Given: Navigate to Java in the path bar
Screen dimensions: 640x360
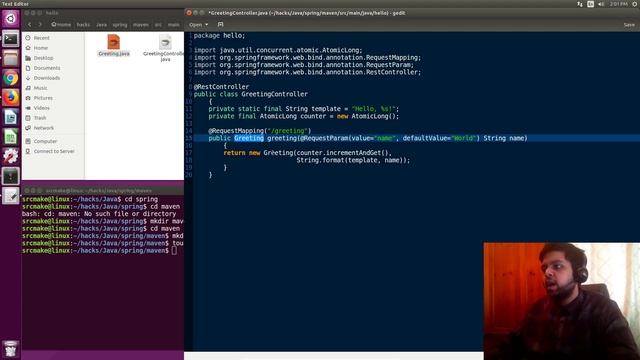Looking at the screenshot, I should point(101,24).
